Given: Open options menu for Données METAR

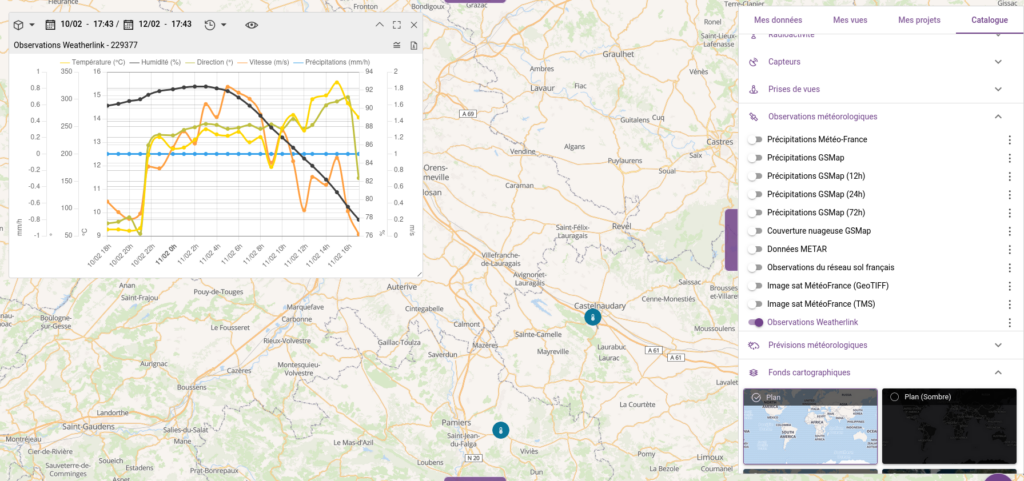Looking at the screenshot, I should click(1010, 249).
